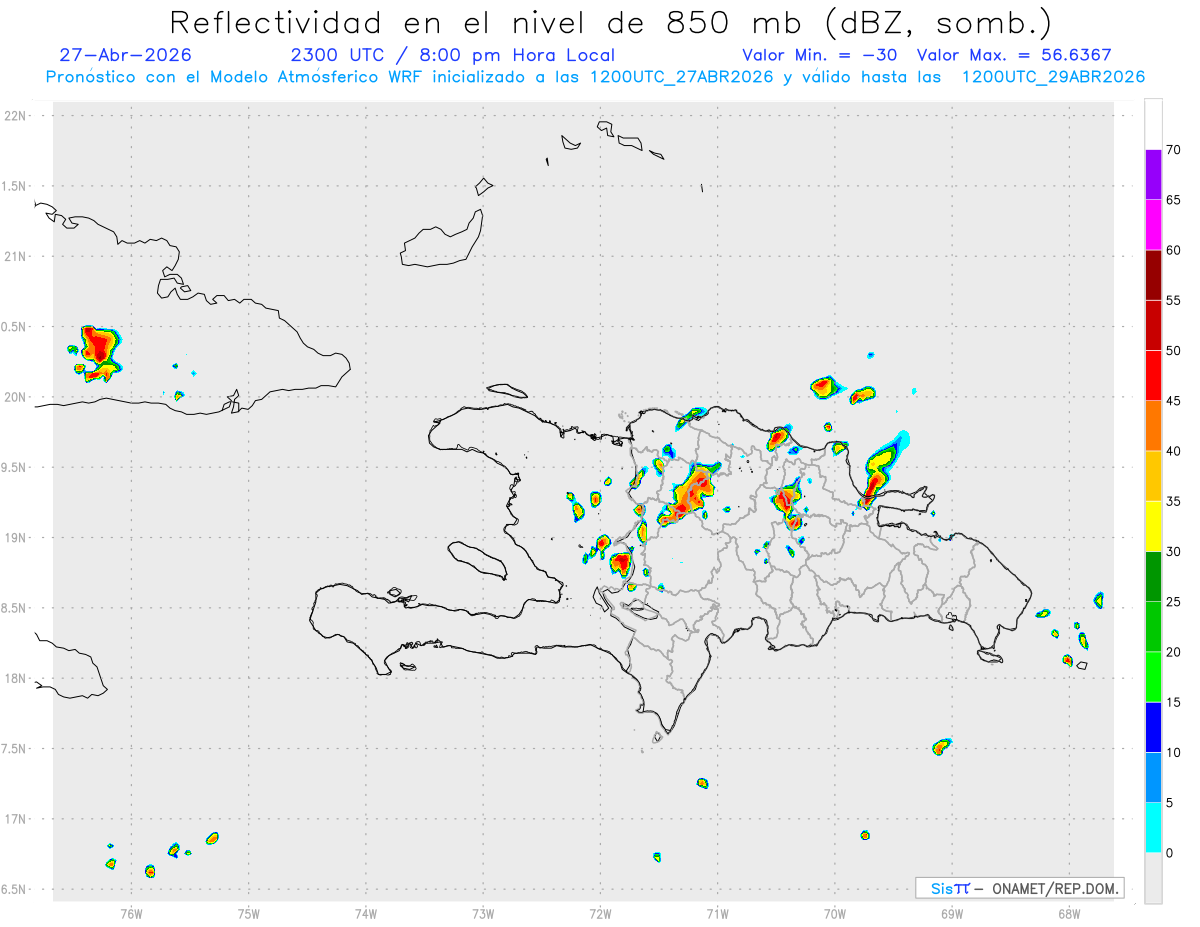Screen dimensions: 1200x927
Task: Click the SisPI ONAMET/REP.DOM. logo box
Action: point(1019,888)
